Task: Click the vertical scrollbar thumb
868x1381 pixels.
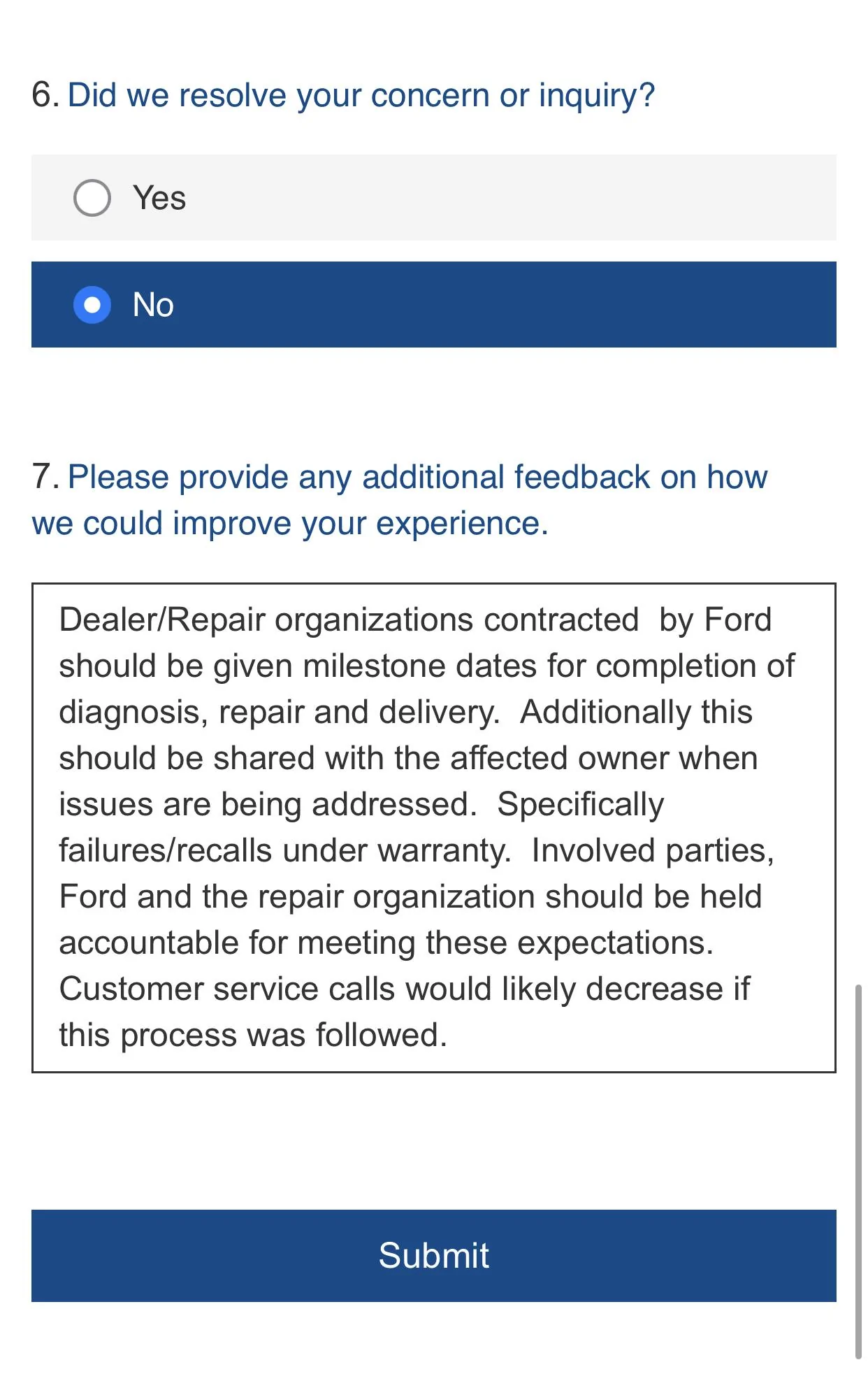Action: pyautogui.click(x=858, y=1172)
